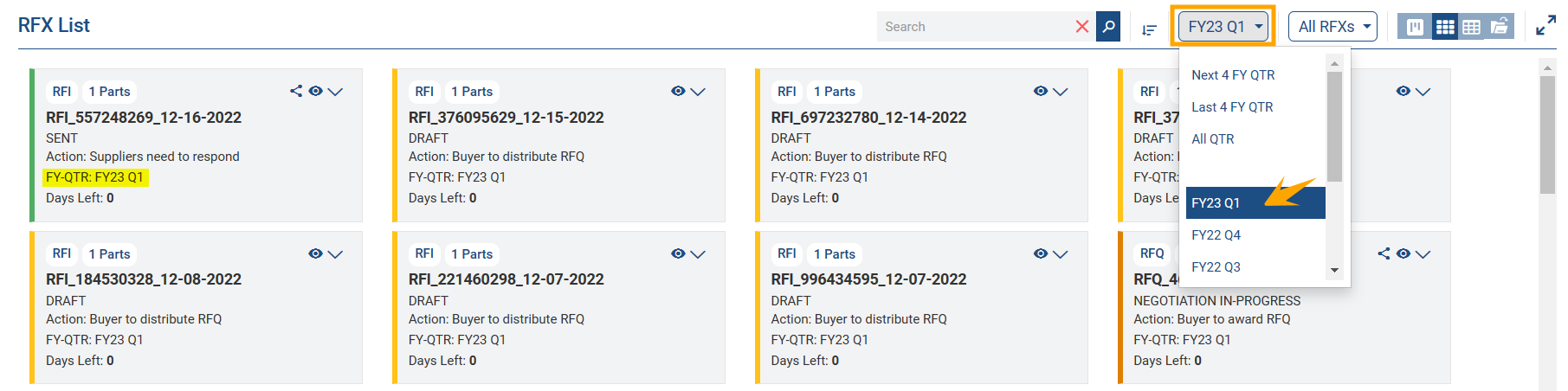This screenshot has height=391, width=1568.
Task: Toggle watch eye on RFI_697232780_12-14-2022
Action: (x=1041, y=91)
